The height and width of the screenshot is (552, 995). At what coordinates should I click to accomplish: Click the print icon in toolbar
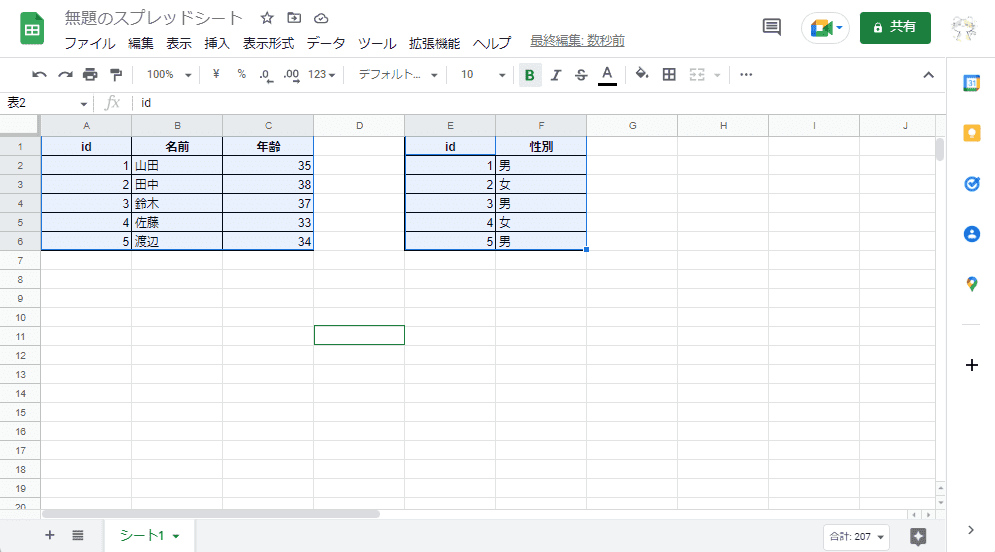[x=90, y=74]
